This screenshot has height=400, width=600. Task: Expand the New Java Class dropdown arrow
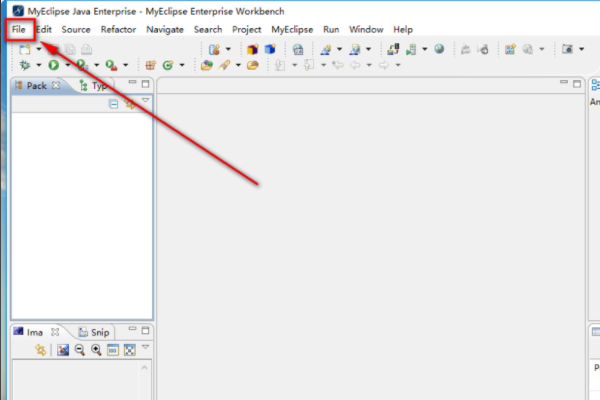182,65
